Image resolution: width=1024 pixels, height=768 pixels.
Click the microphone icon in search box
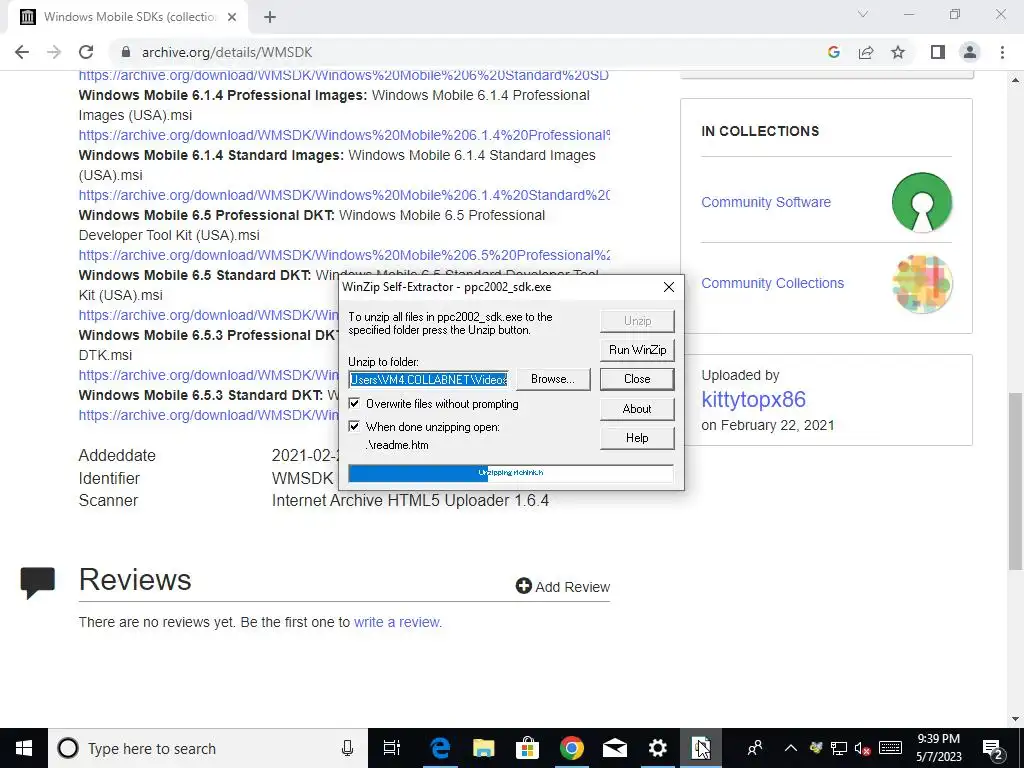point(347,748)
